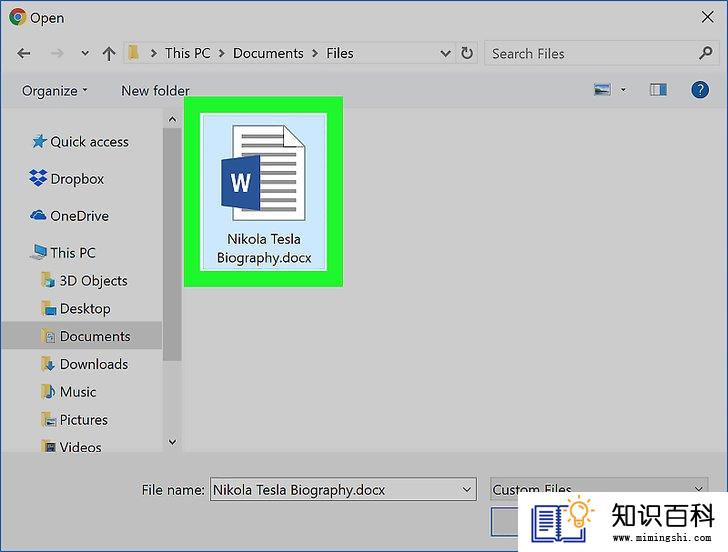The height and width of the screenshot is (552, 728).
Task: Select the Nikola Tesla Biography Word file icon
Action: pyautogui.click(x=263, y=174)
